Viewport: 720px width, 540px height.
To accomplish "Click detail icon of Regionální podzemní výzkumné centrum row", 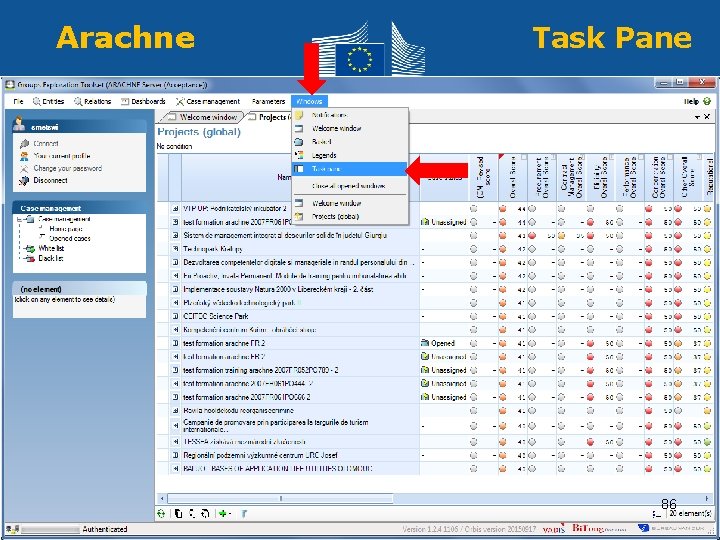I will click(x=175, y=456).
